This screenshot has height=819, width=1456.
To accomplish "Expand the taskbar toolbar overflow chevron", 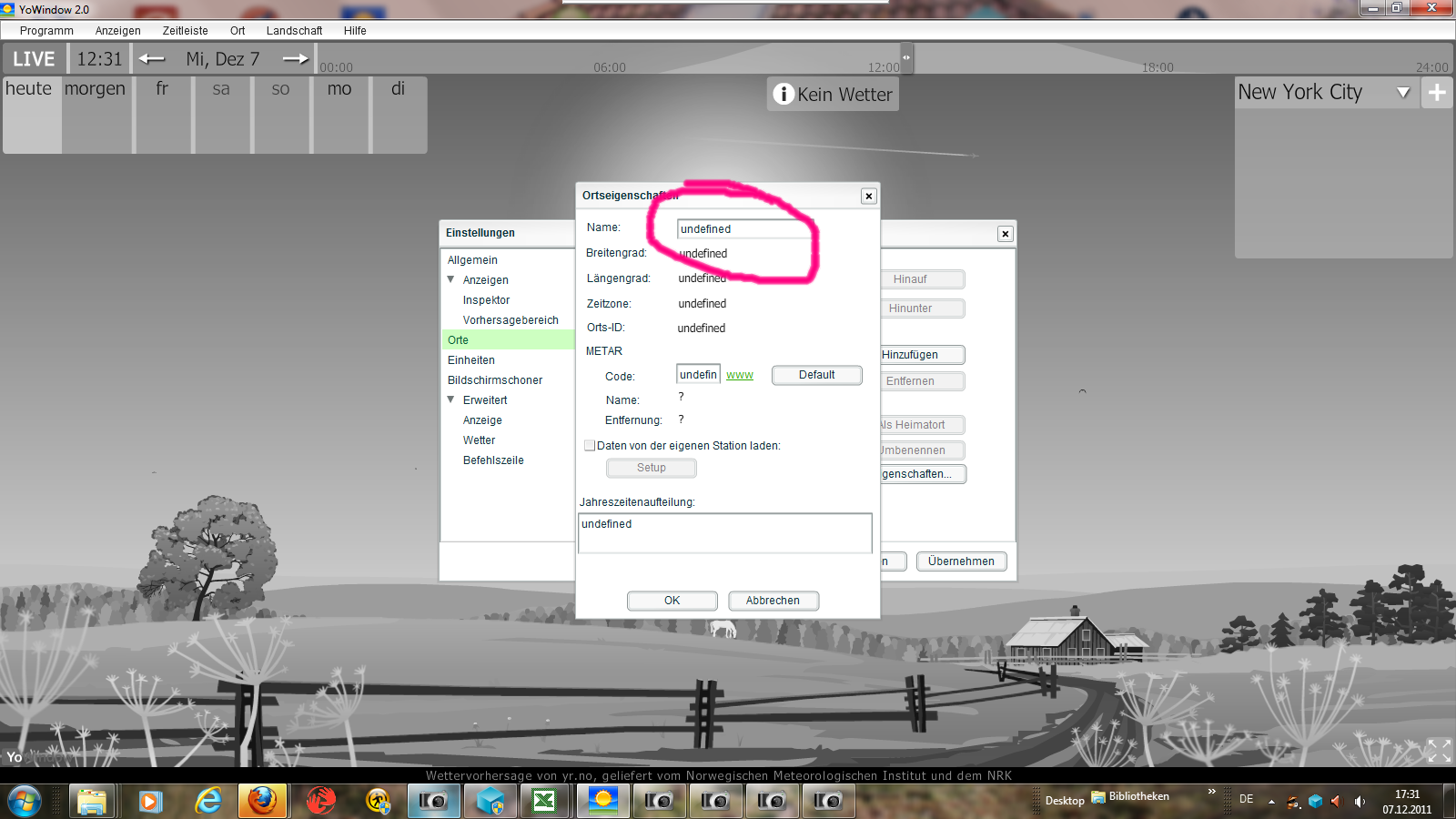I will click(1211, 792).
